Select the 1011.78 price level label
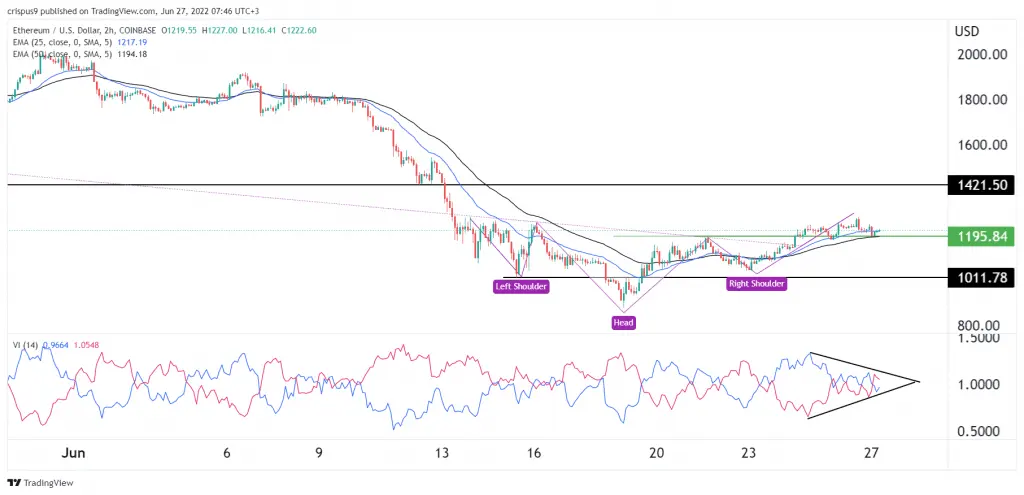Screen dimensions: 1024x495 (981, 278)
